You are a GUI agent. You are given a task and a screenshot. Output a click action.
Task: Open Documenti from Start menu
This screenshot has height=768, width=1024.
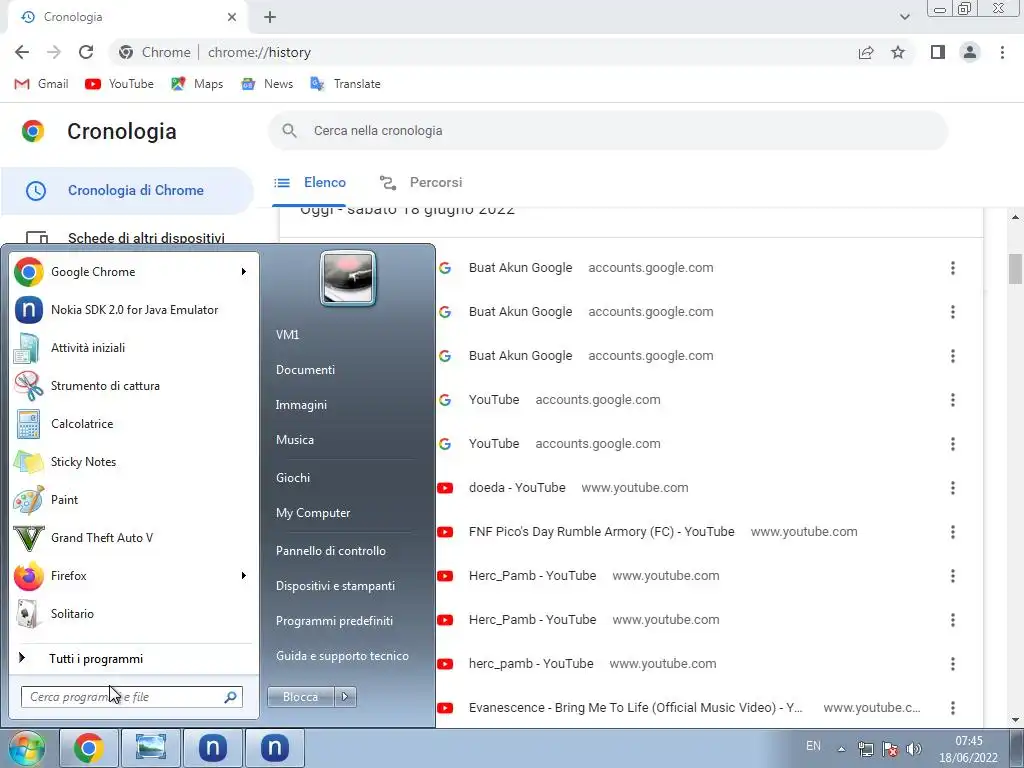305,370
